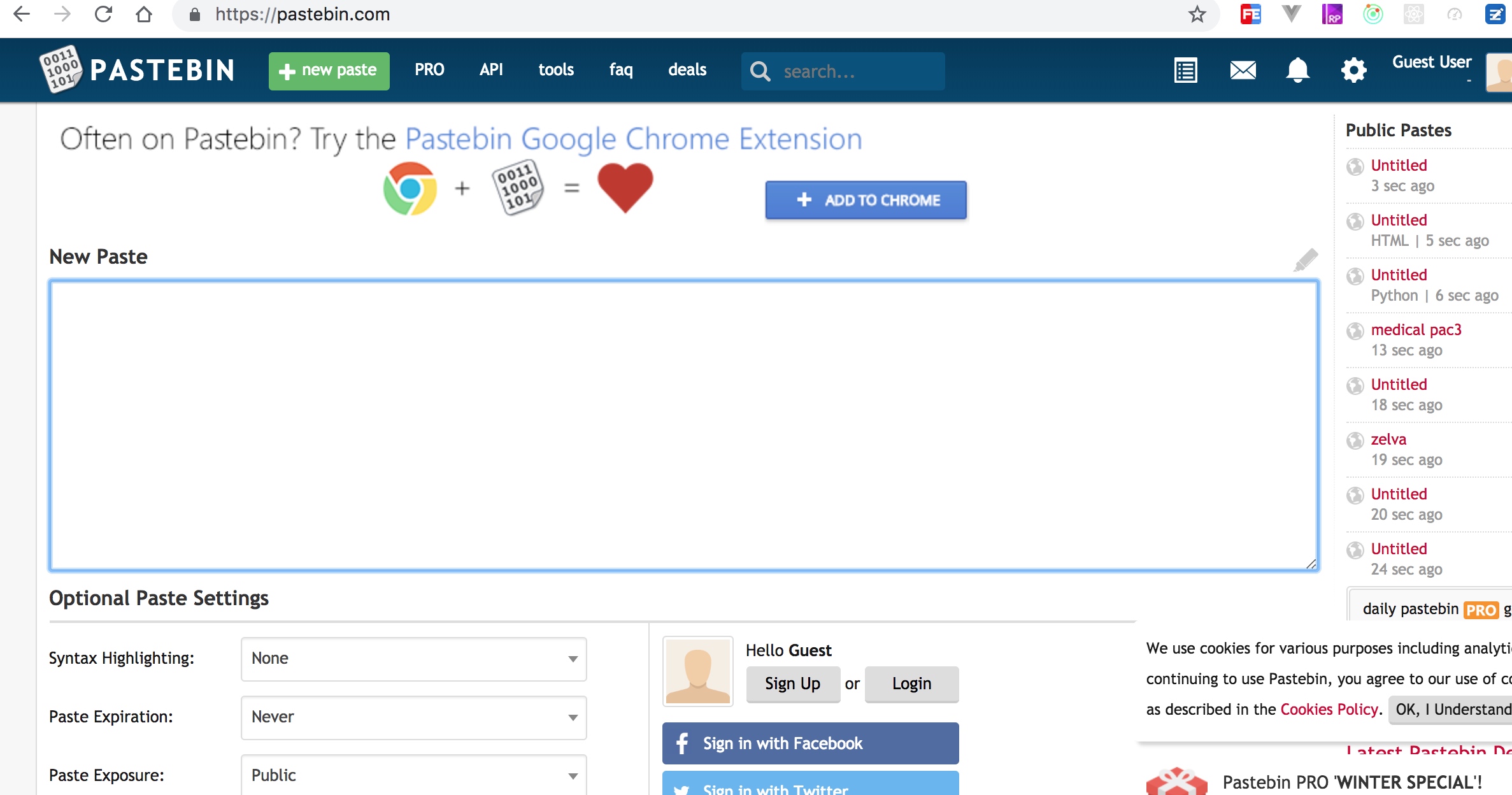Image resolution: width=1512 pixels, height=795 pixels.
Task: Click the Guest User avatar in header
Action: (x=1500, y=71)
